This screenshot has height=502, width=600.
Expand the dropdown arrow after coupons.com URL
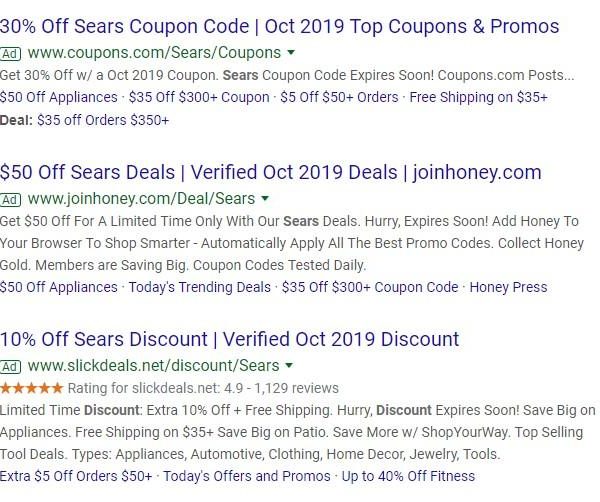(290, 52)
